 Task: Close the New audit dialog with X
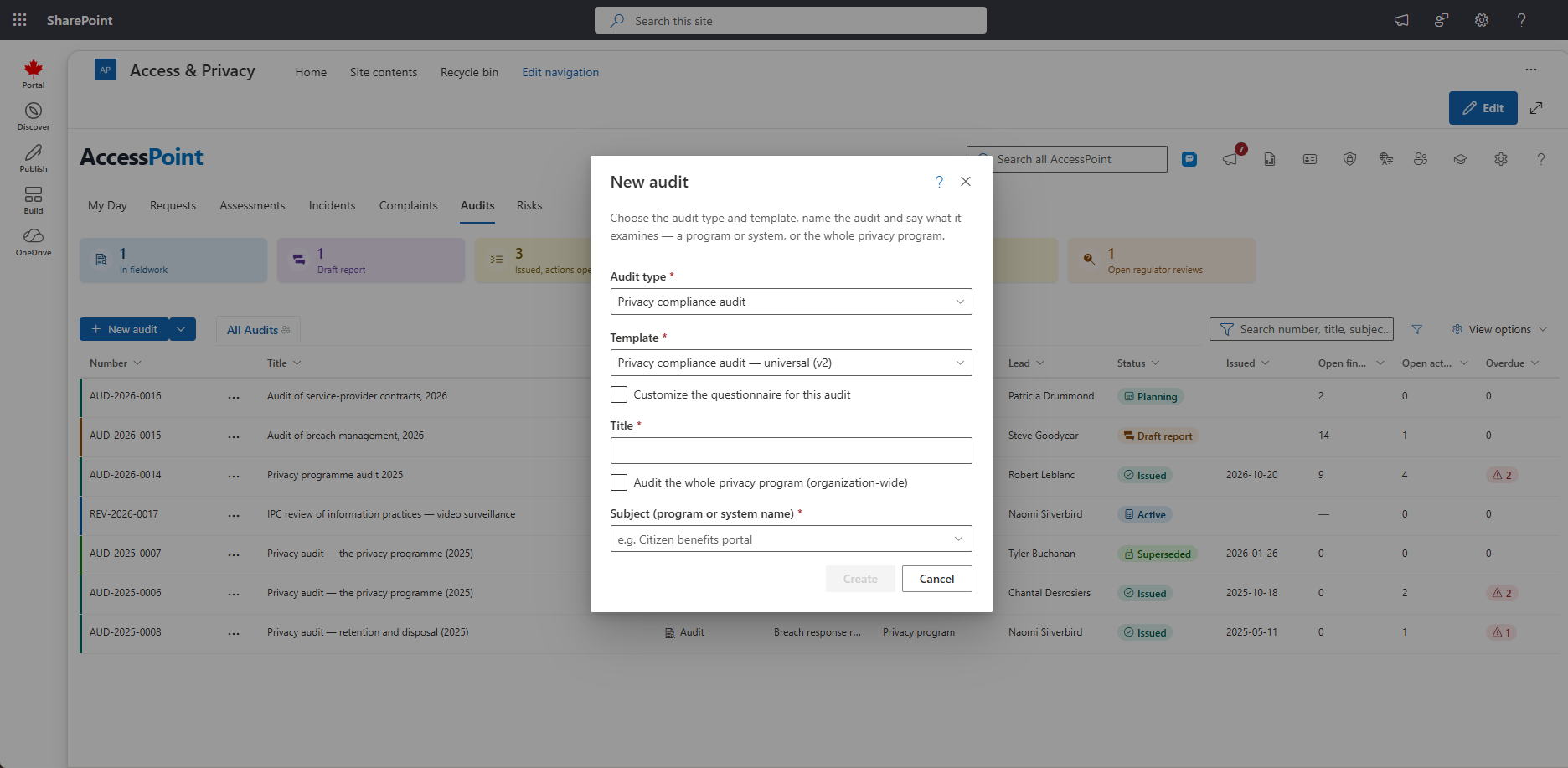pos(966,182)
